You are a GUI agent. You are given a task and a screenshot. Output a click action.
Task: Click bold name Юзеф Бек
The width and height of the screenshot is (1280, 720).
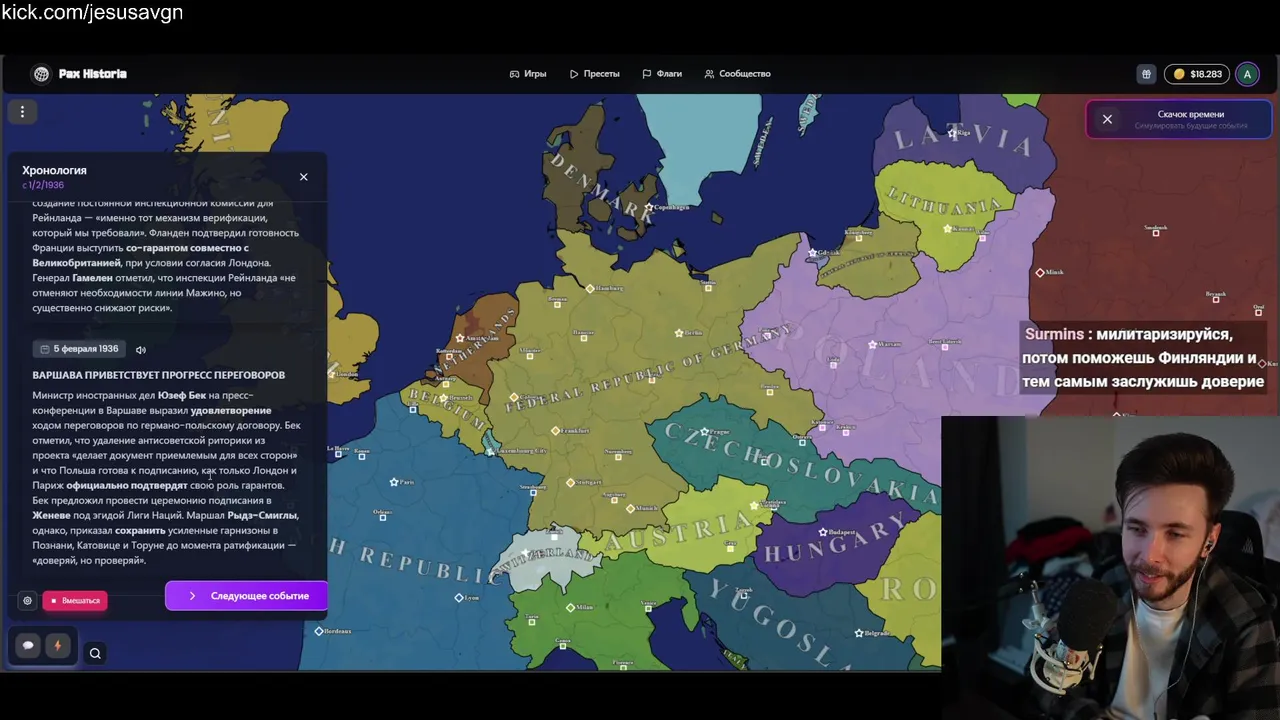[x=182, y=395]
